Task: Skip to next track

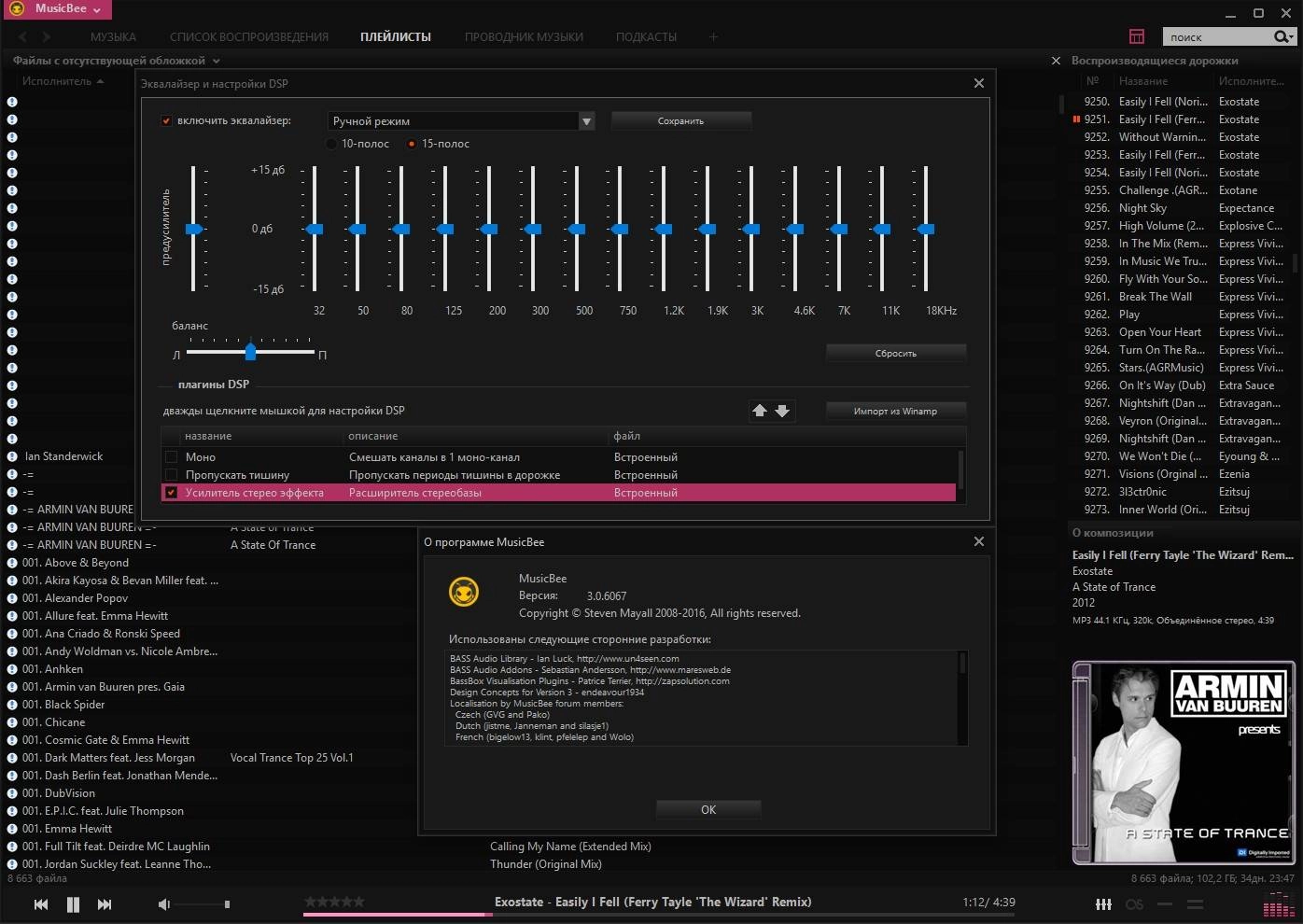Action: [105, 903]
